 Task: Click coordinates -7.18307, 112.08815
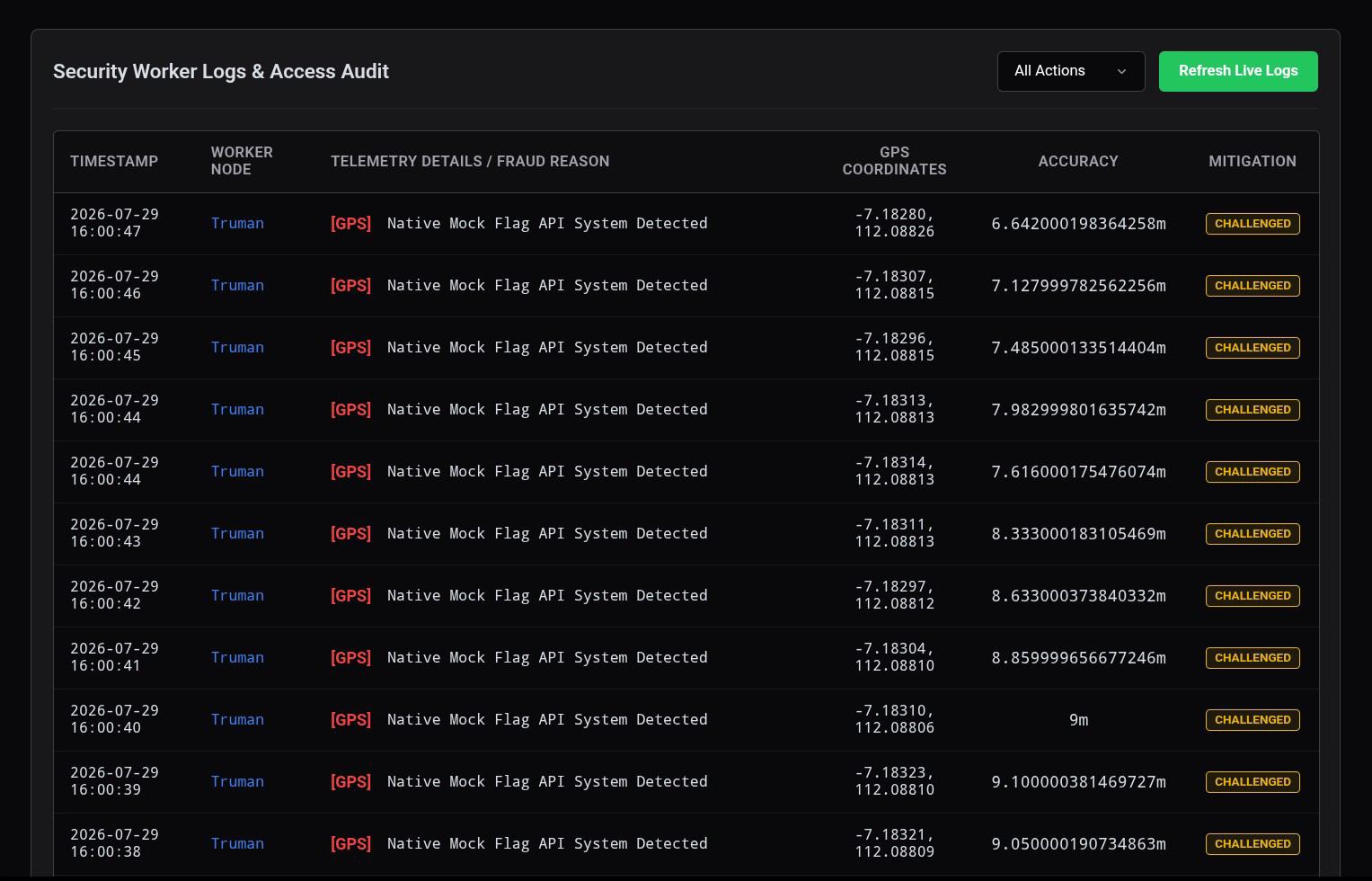pyautogui.click(x=894, y=285)
